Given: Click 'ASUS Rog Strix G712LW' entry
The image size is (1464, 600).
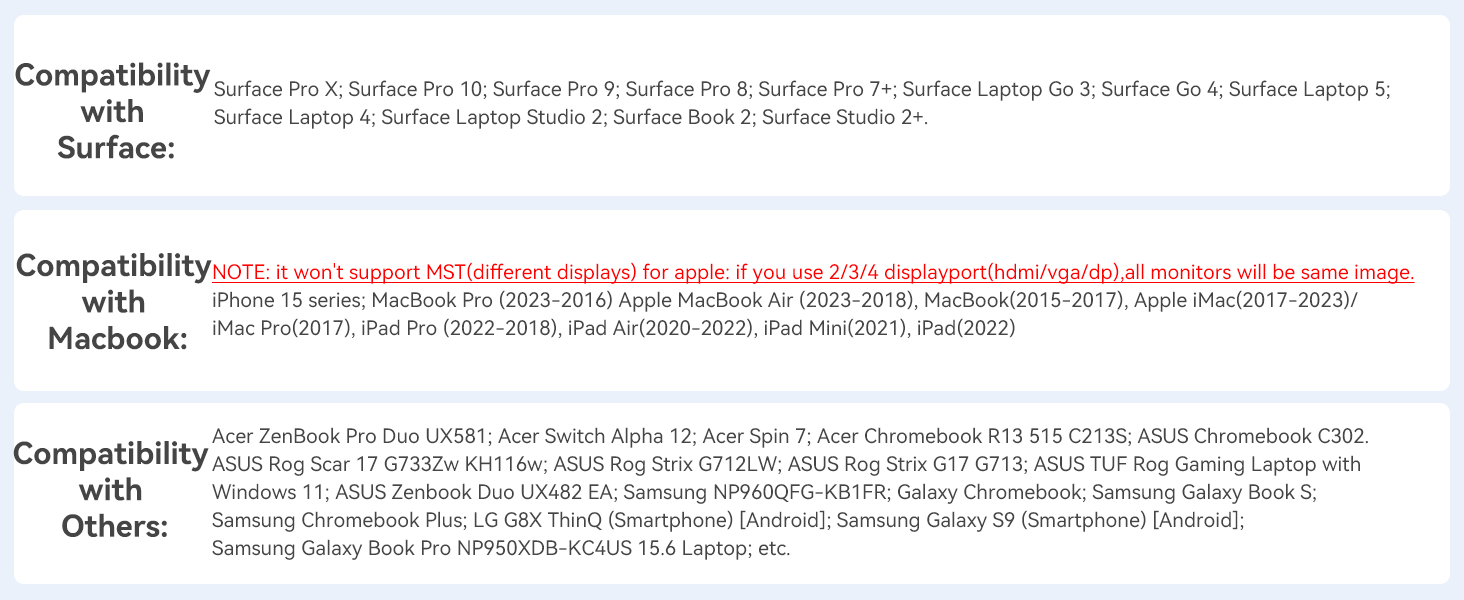Looking at the screenshot, I should click(665, 464).
